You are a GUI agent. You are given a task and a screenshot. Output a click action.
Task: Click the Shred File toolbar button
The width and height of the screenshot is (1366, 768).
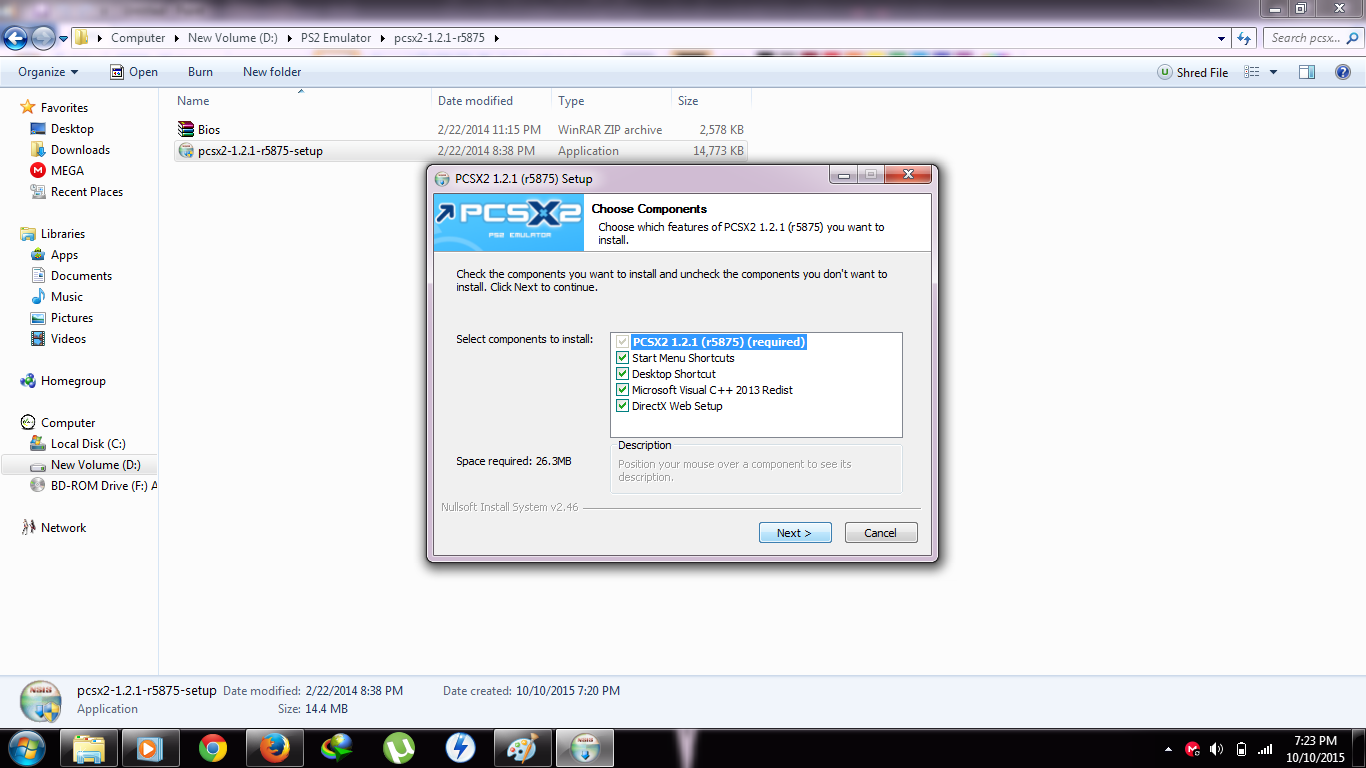click(x=1193, y=72)
